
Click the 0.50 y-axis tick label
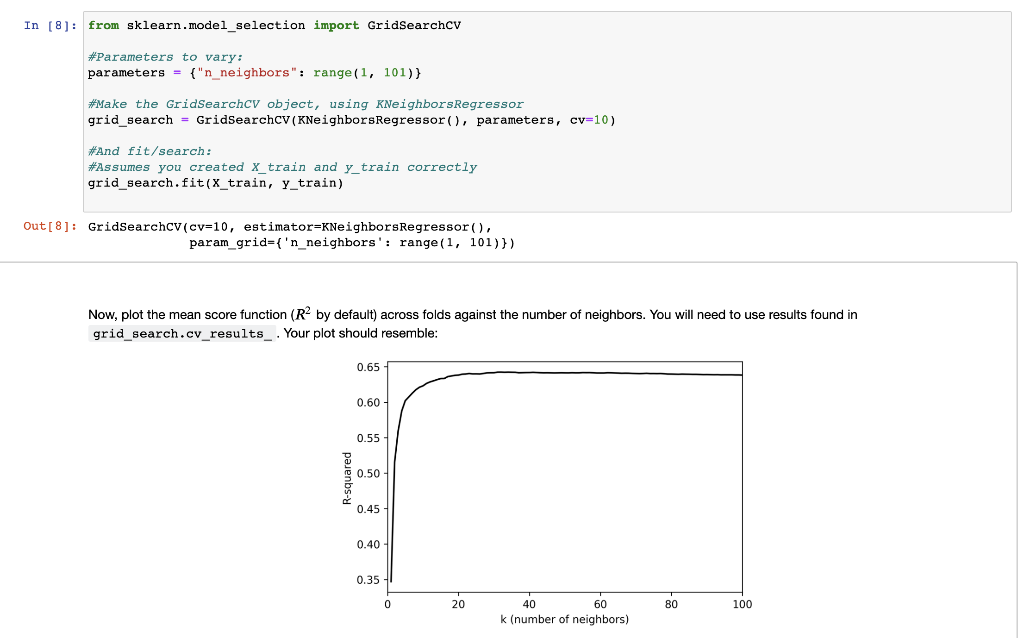(x=368, y=473)
